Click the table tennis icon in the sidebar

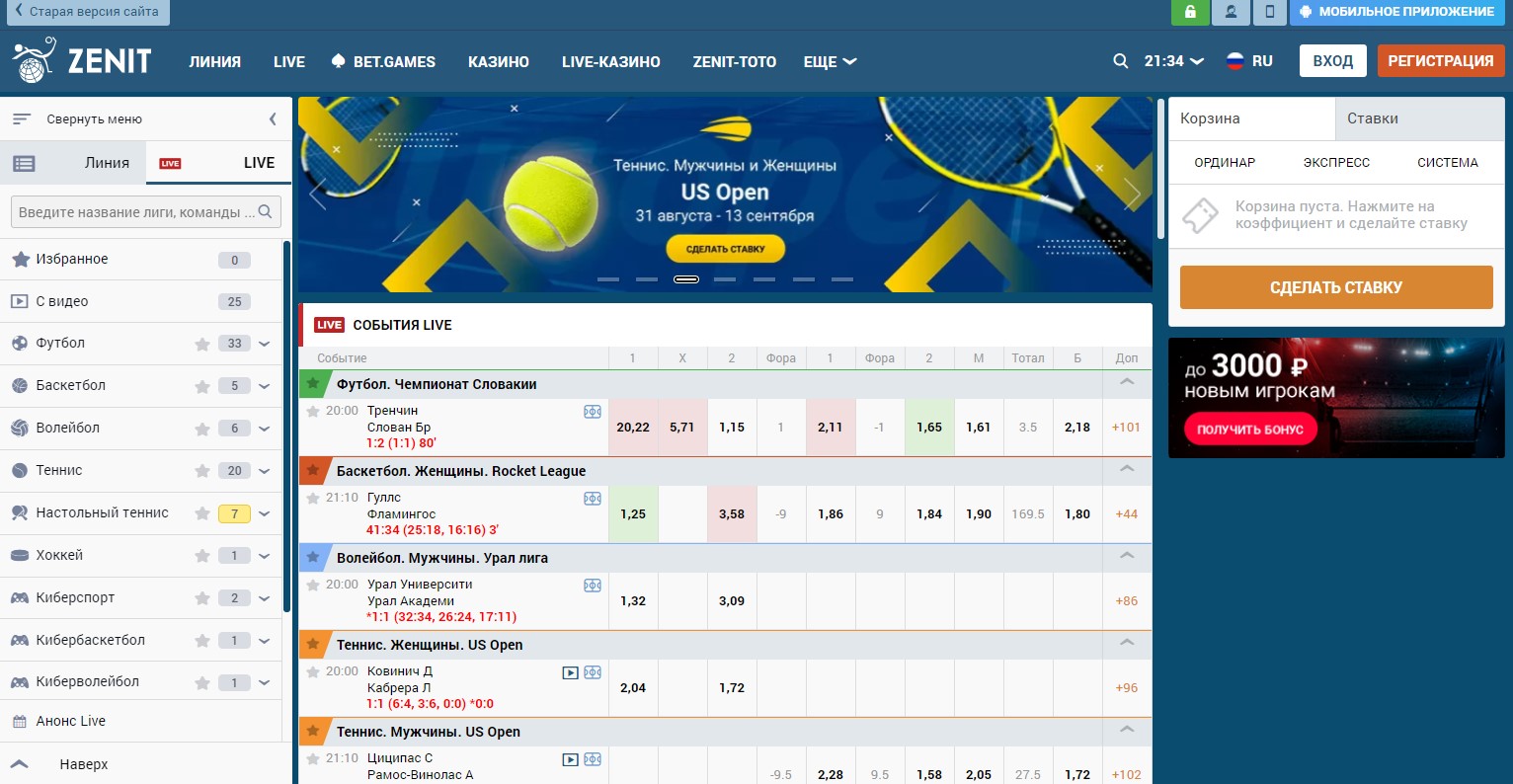pyautogui.click(x=20, y=513)
